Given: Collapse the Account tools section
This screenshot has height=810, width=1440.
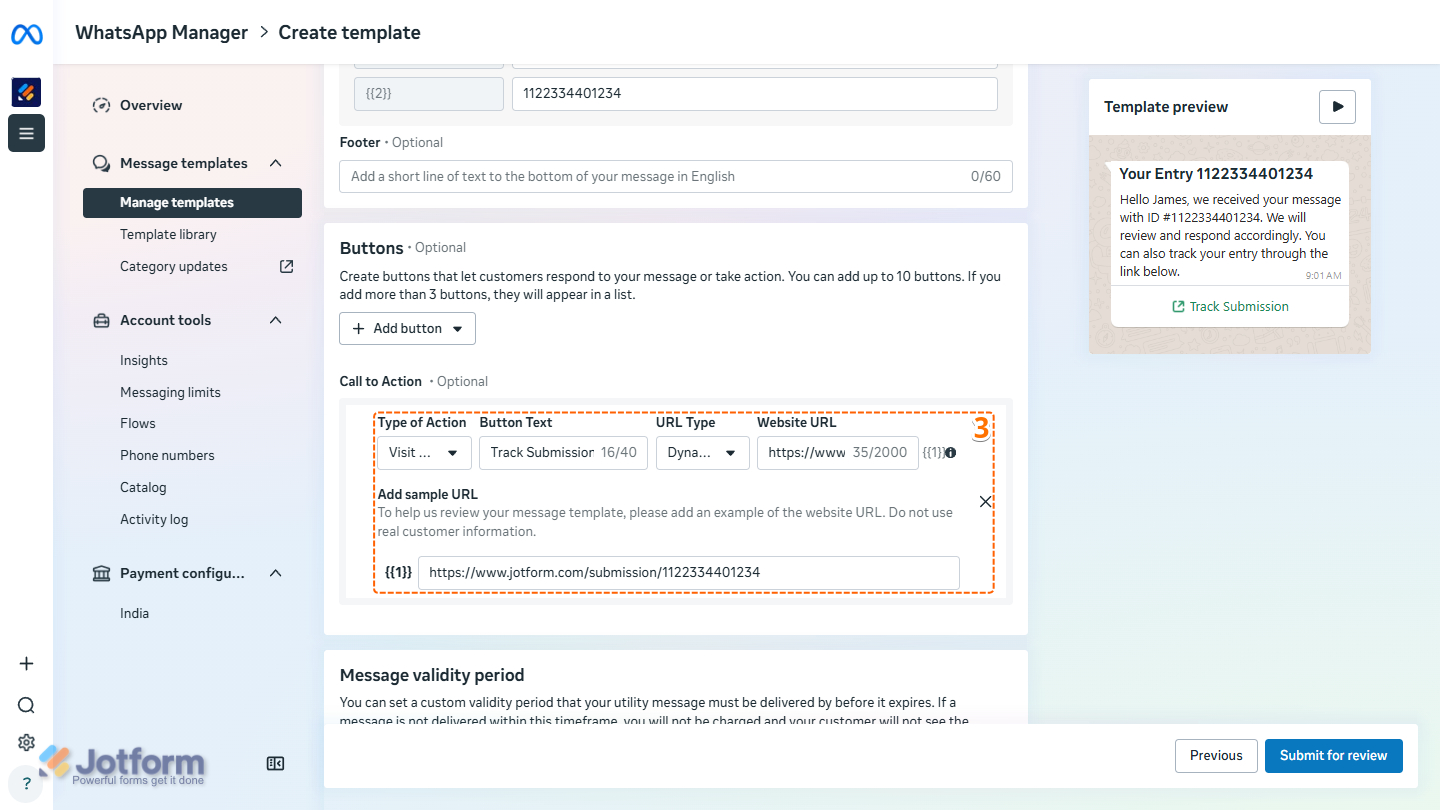Looking at the screenshot, I should [x=276, y=320].
